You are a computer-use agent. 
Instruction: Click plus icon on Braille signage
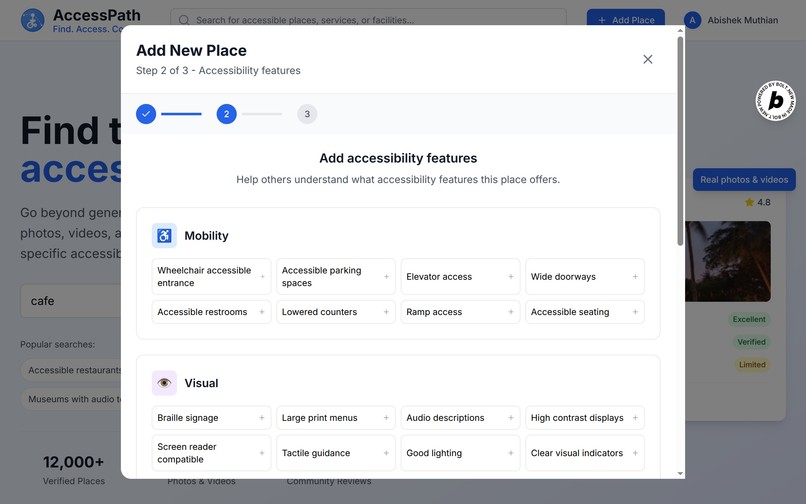tap(262, 418)
